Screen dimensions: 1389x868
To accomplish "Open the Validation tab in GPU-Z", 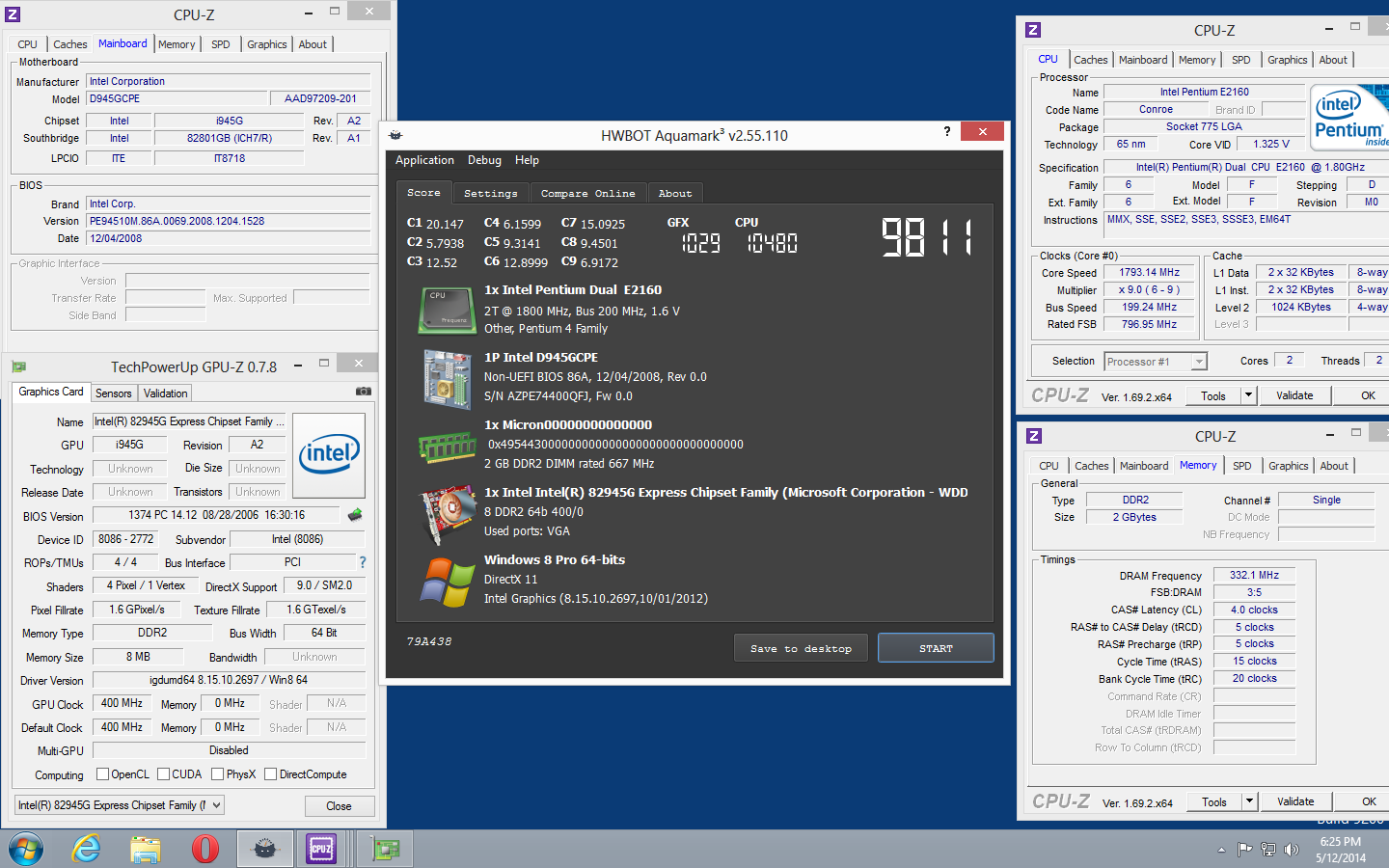I will pos(166,393).
